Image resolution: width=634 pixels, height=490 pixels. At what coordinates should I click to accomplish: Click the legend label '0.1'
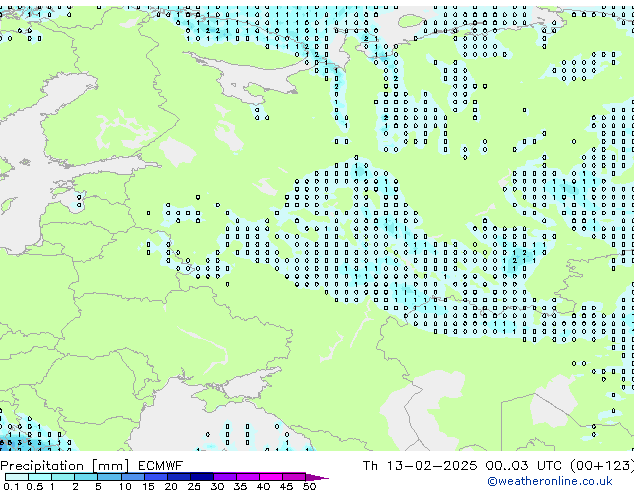(11, 486)
